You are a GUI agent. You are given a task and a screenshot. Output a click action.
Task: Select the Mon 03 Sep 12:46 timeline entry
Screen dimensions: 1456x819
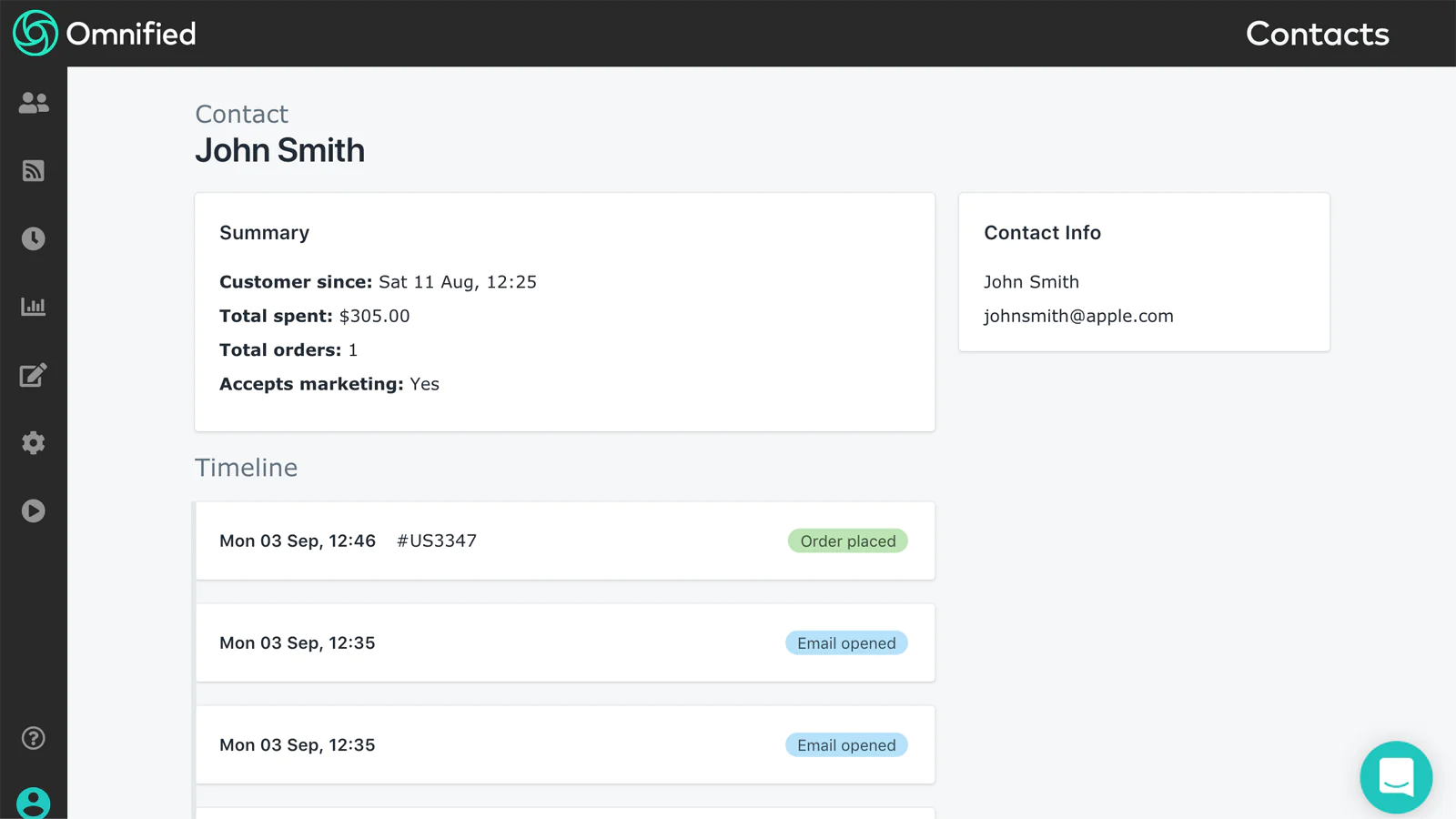point(298,541)
